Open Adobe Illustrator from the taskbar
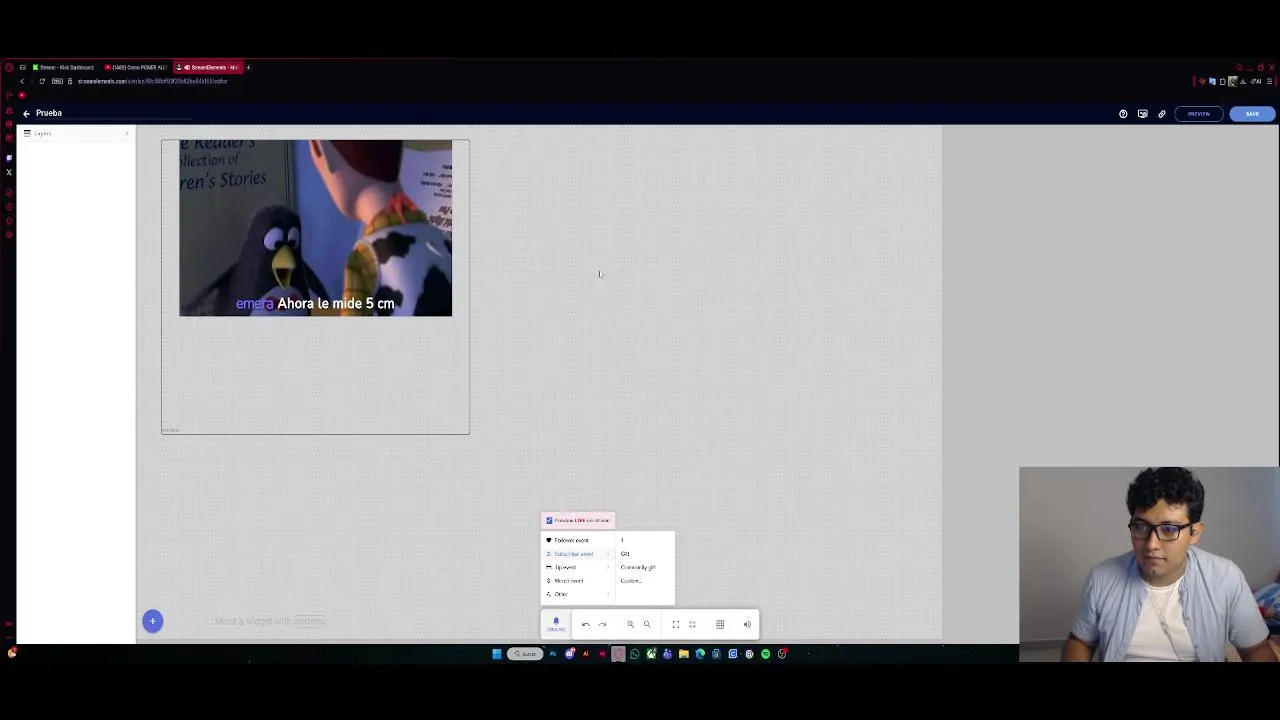This screenshot has height=720, width=1280. coord(586,654)
